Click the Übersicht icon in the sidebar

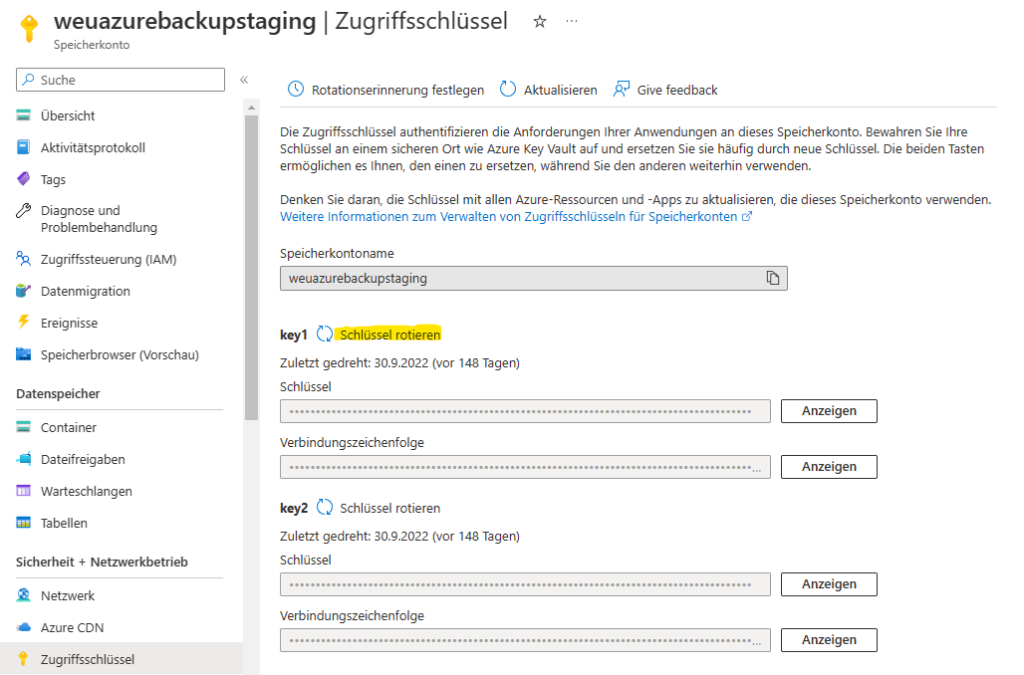click(x=24, y=116)
